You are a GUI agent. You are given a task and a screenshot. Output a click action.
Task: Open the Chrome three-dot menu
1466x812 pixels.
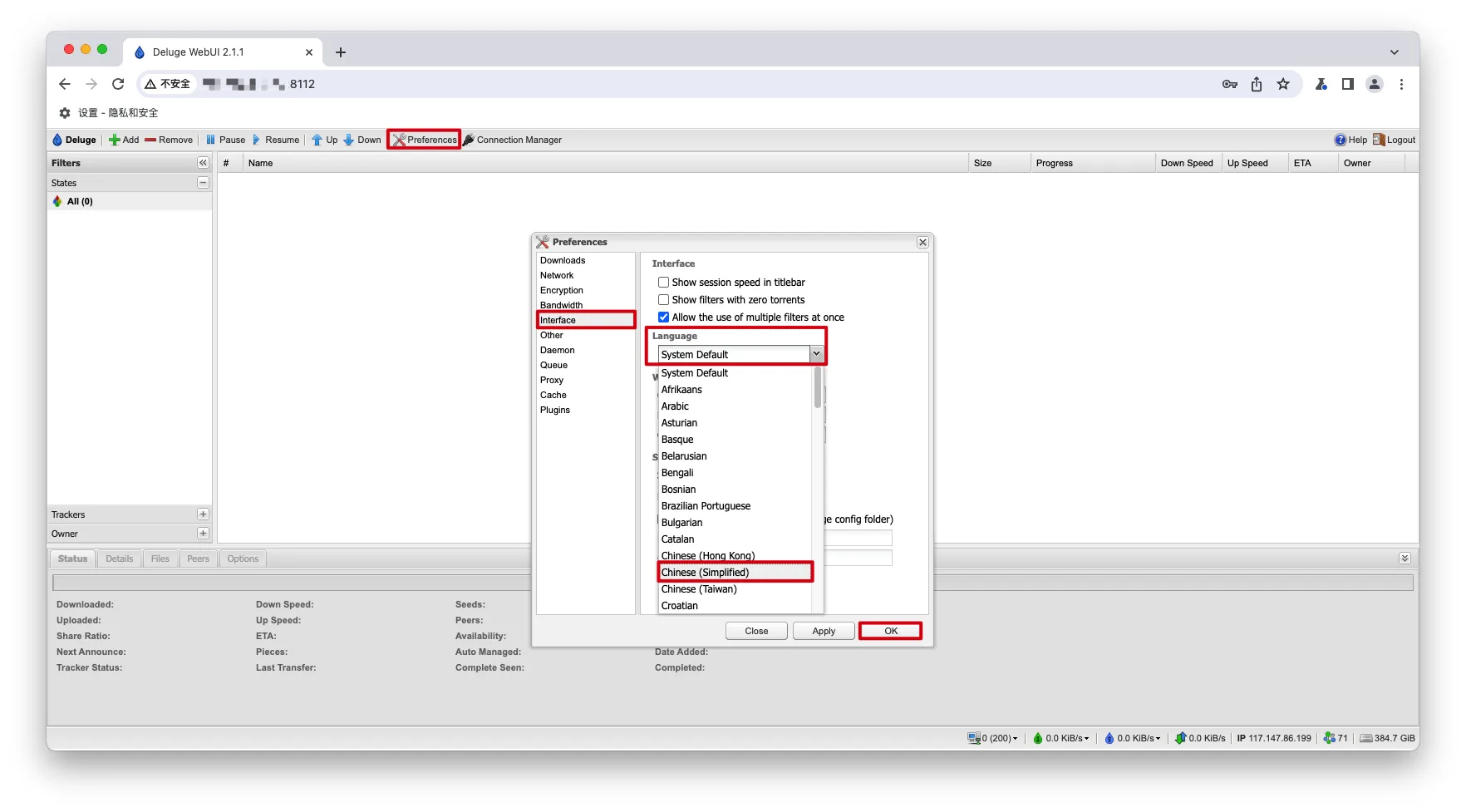1401,84
